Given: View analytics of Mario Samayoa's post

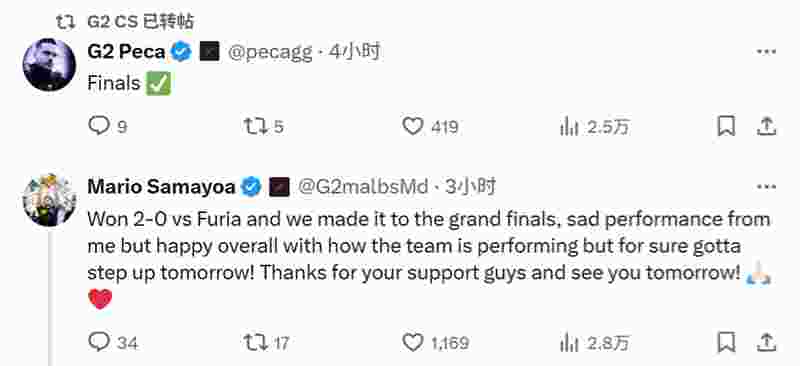Looking at the screenshot, I should 595,341.
